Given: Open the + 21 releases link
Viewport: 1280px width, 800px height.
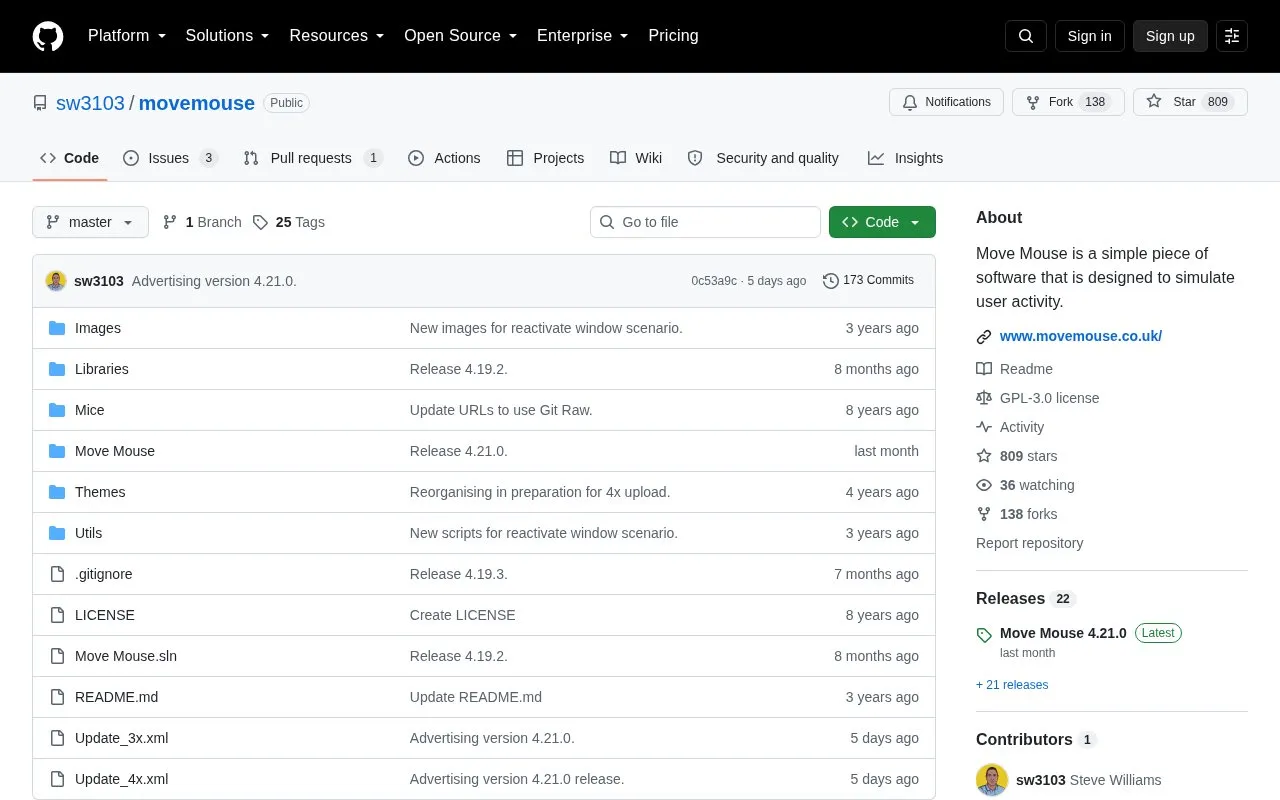Looking at the screenshot, I should [x=1012, y=685].
